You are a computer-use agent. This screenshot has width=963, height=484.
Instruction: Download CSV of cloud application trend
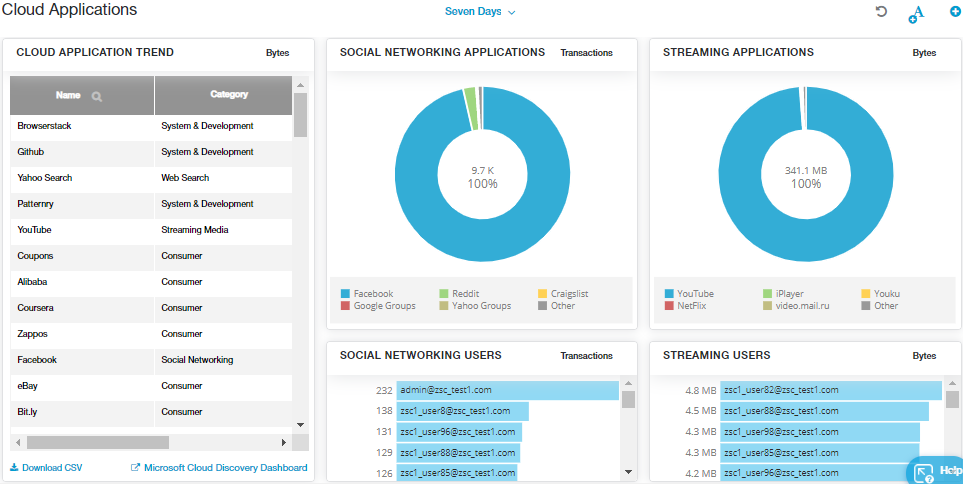[x=46, y=468]
